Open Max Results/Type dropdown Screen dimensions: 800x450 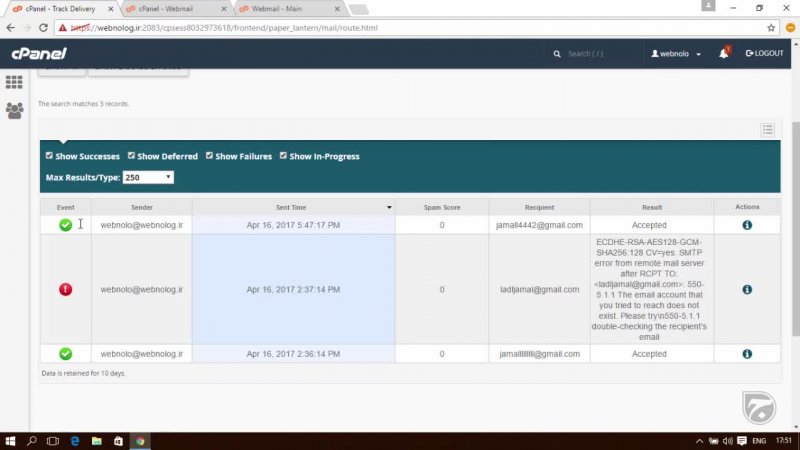(x=148, y=177)
